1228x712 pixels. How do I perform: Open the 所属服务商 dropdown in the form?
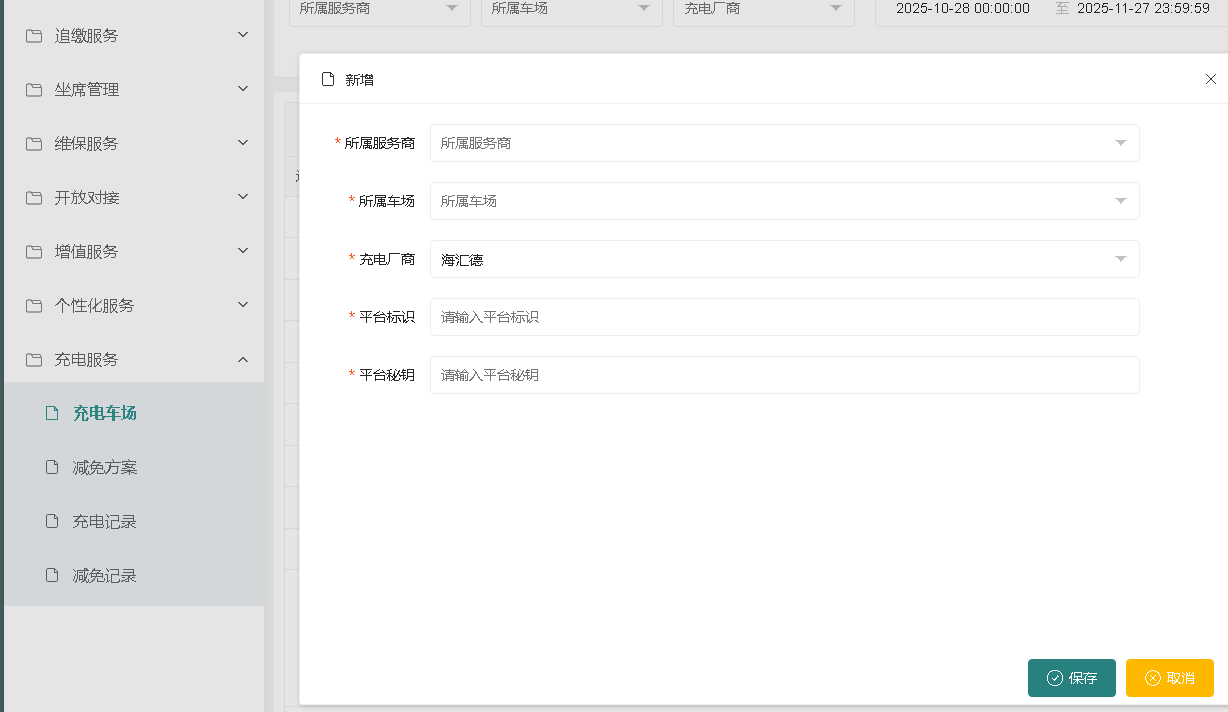tap(784, 143)
